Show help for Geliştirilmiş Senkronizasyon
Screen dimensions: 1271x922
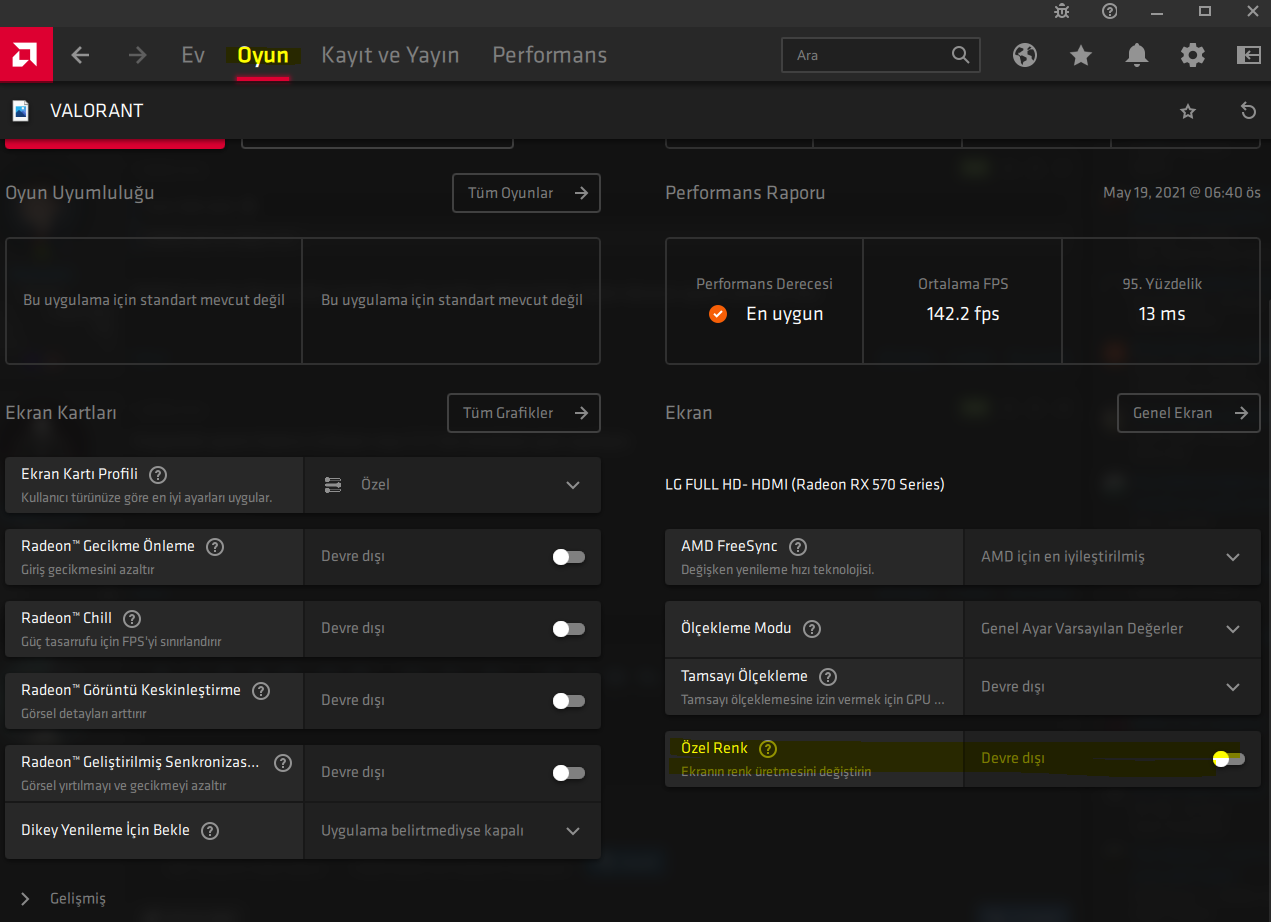point(283,763)
